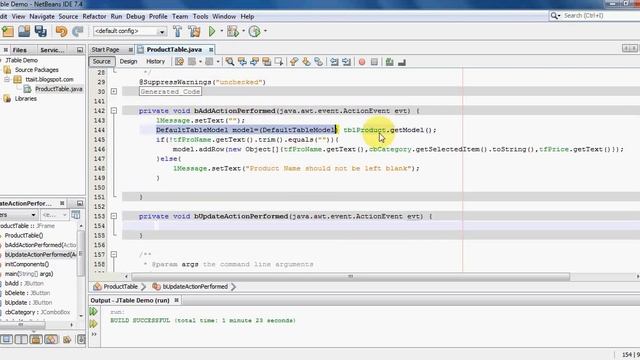Select the Libraries node
Viewport: 640px width, 360px height.
click(x=26, y=98)
